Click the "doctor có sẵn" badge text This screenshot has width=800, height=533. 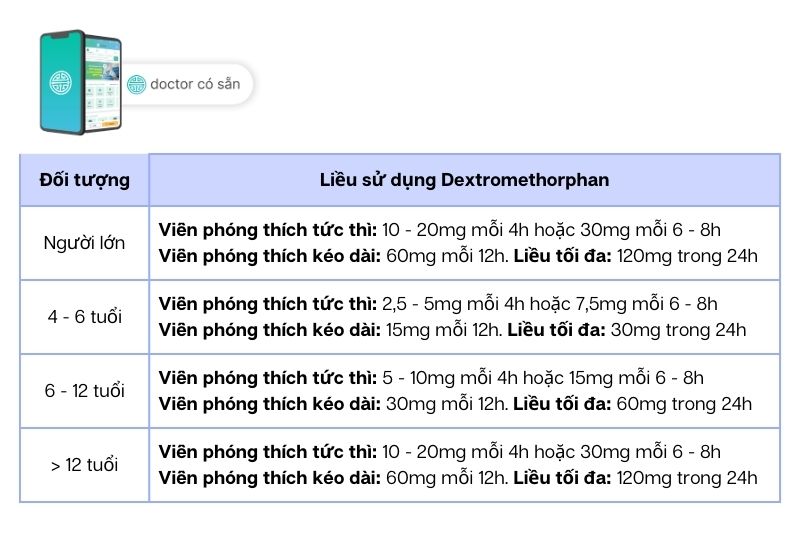pyautogui.click(x=195, y=84)
